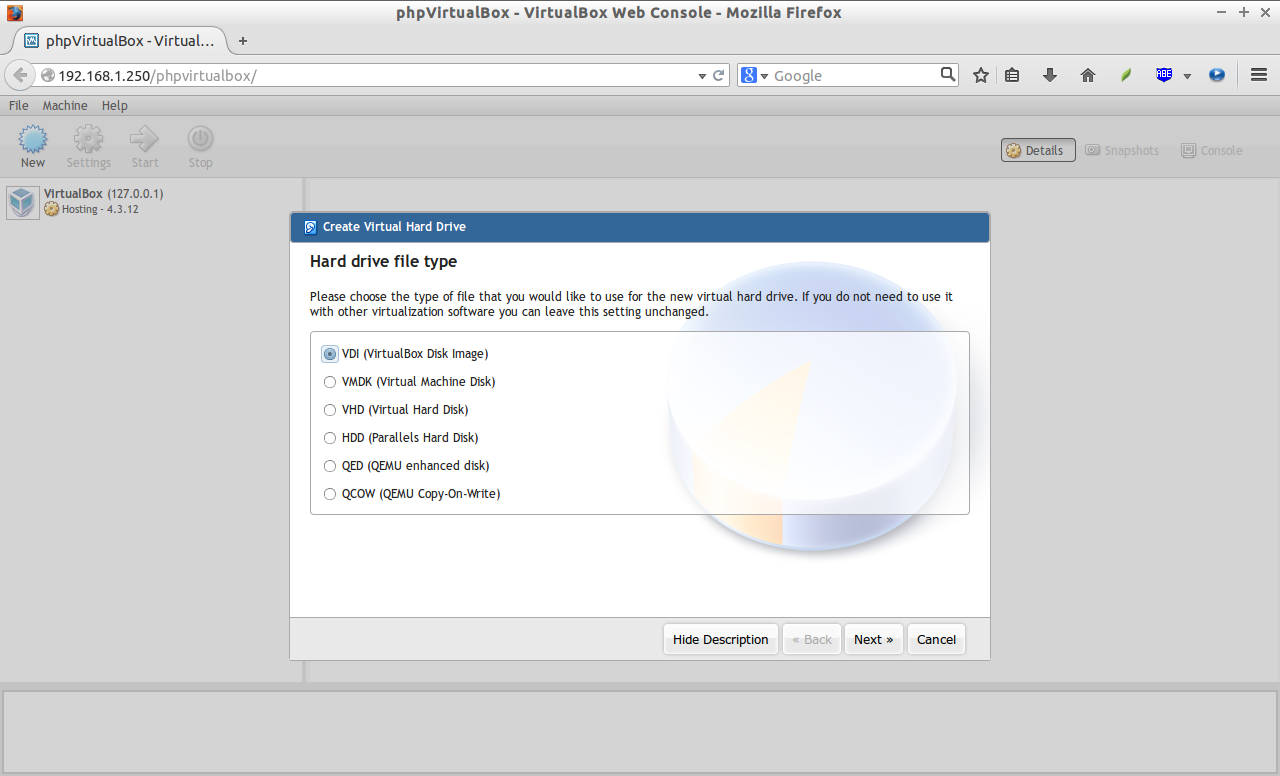The width and height of the screenshot is (1280, 776).
Task: Open the Machine menu
Action: click(65, 105)
